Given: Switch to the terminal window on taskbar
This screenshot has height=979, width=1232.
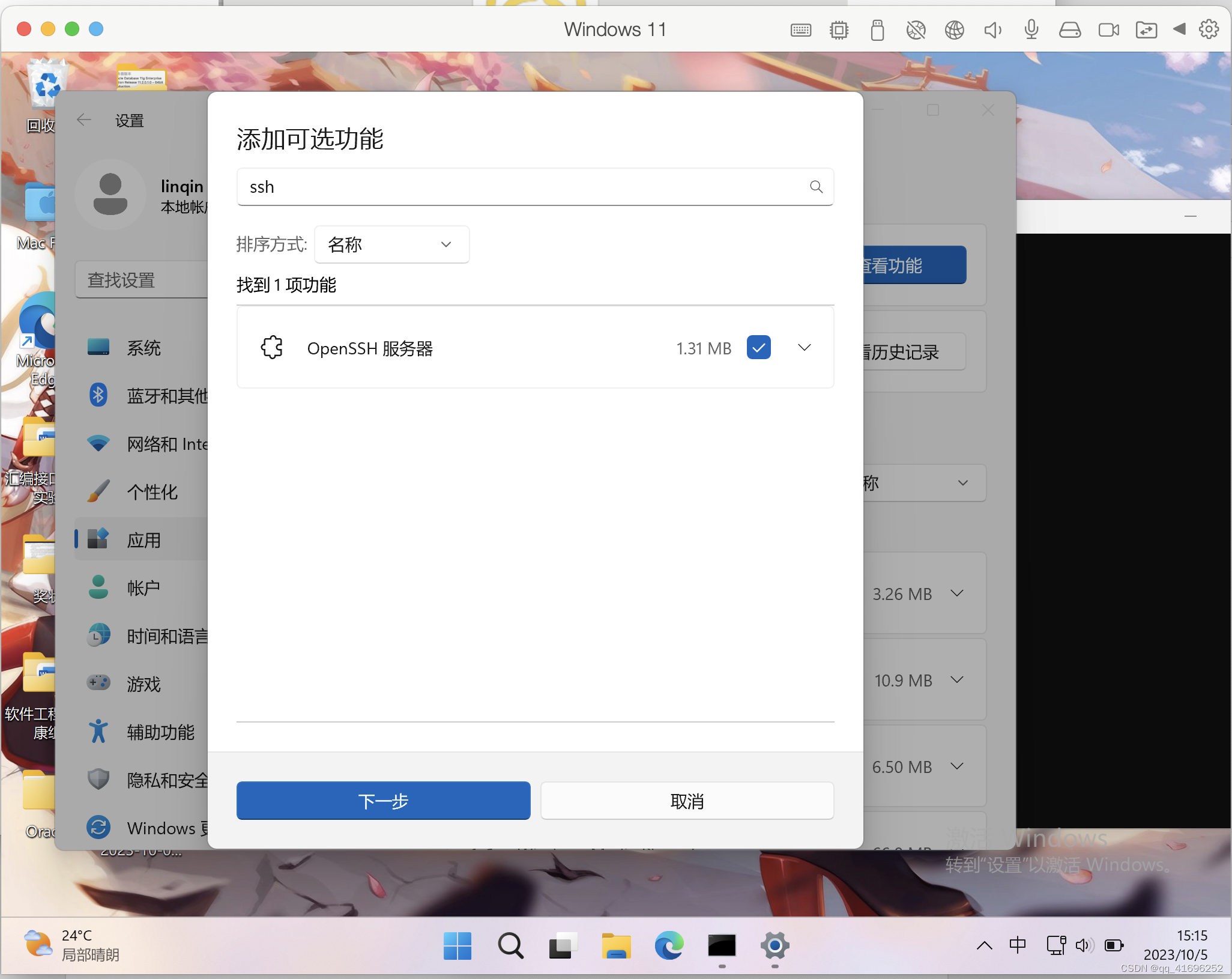Looking at the screenshot, I should point(722,946).
